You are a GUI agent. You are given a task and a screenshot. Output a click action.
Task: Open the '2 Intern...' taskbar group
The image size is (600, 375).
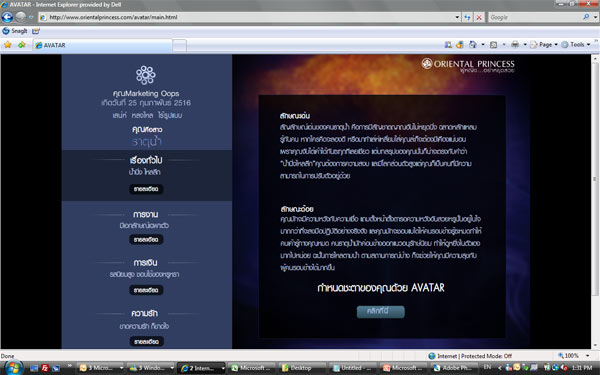[202, 368]
